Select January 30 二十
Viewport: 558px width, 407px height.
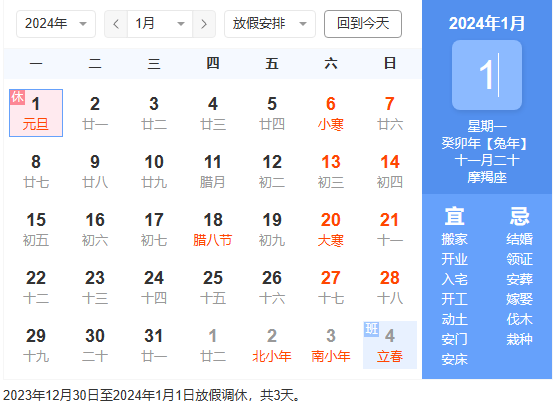pyautogui.click(x=95, y=345)
